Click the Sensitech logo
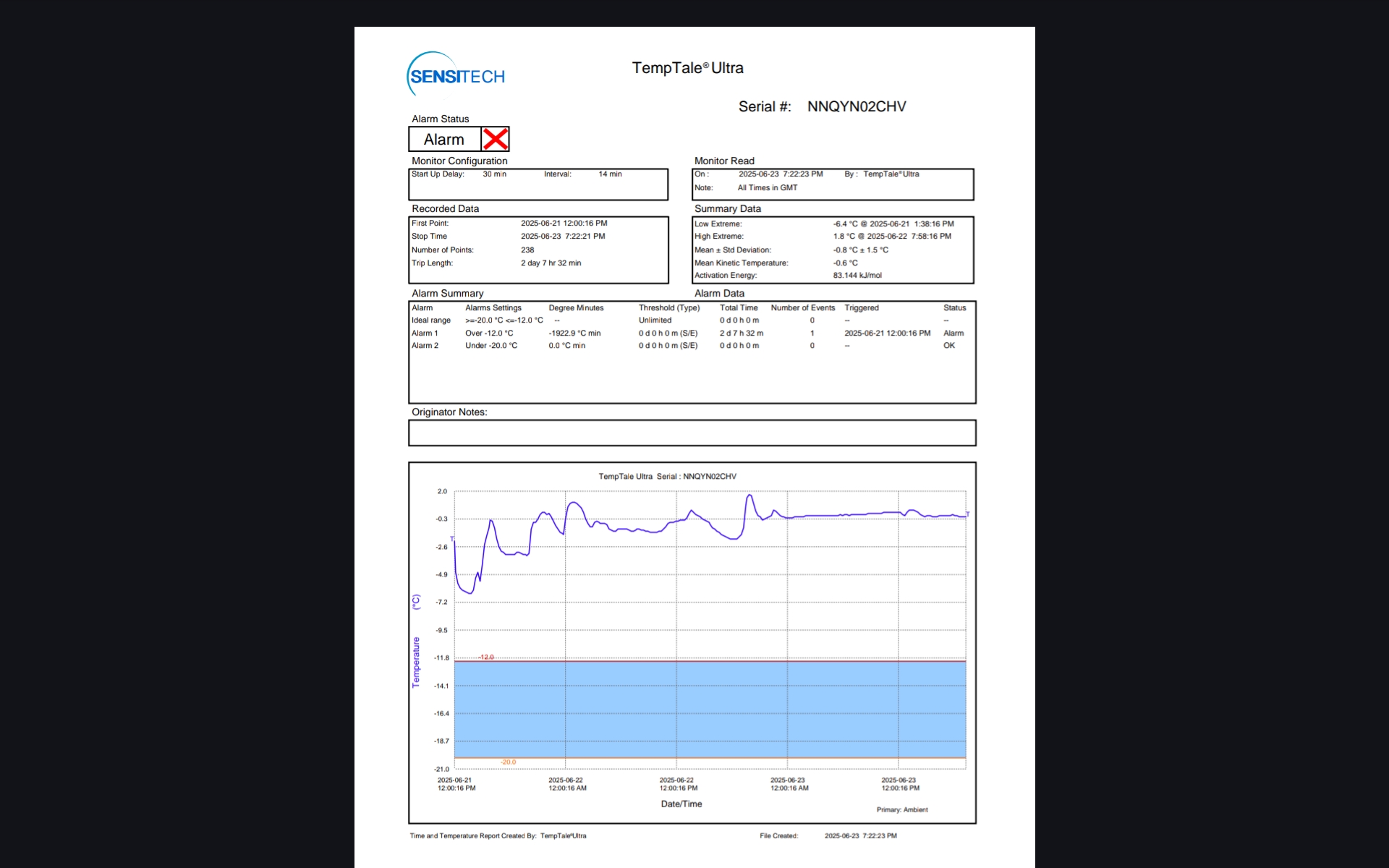The width and height of the screenshot is (1389, 868). [456, 75]
